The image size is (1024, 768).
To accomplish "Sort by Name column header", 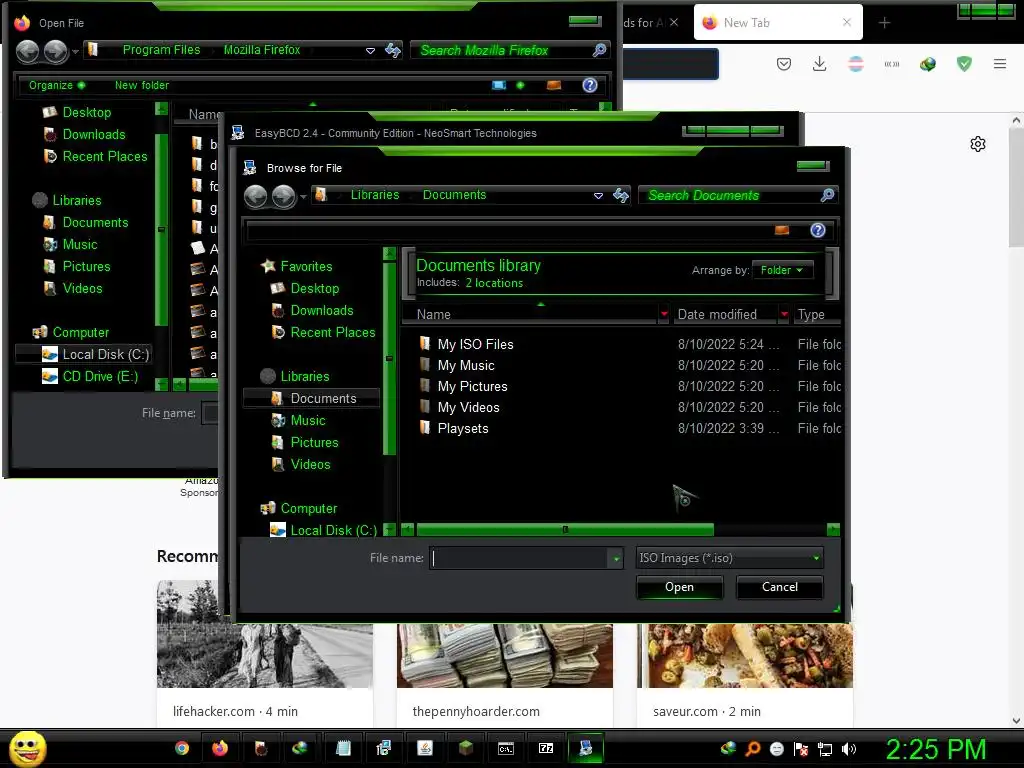I will [529, 314].
